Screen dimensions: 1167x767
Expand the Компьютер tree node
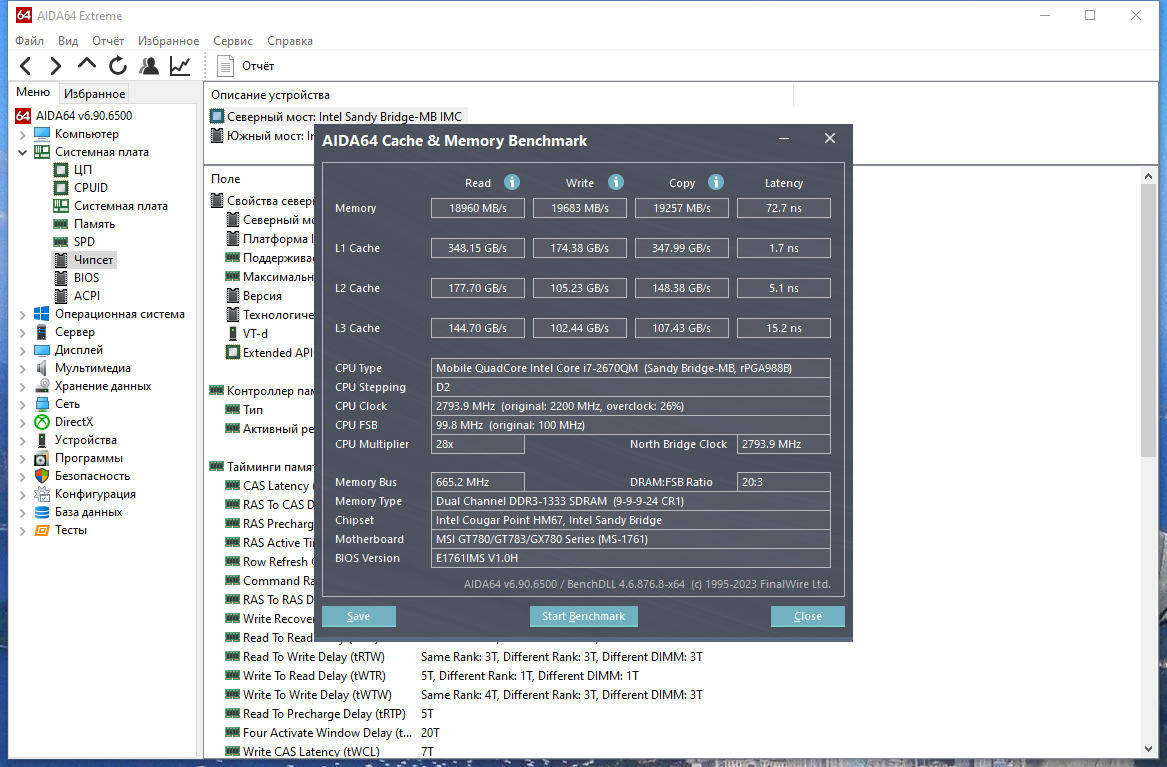(22, 135)
